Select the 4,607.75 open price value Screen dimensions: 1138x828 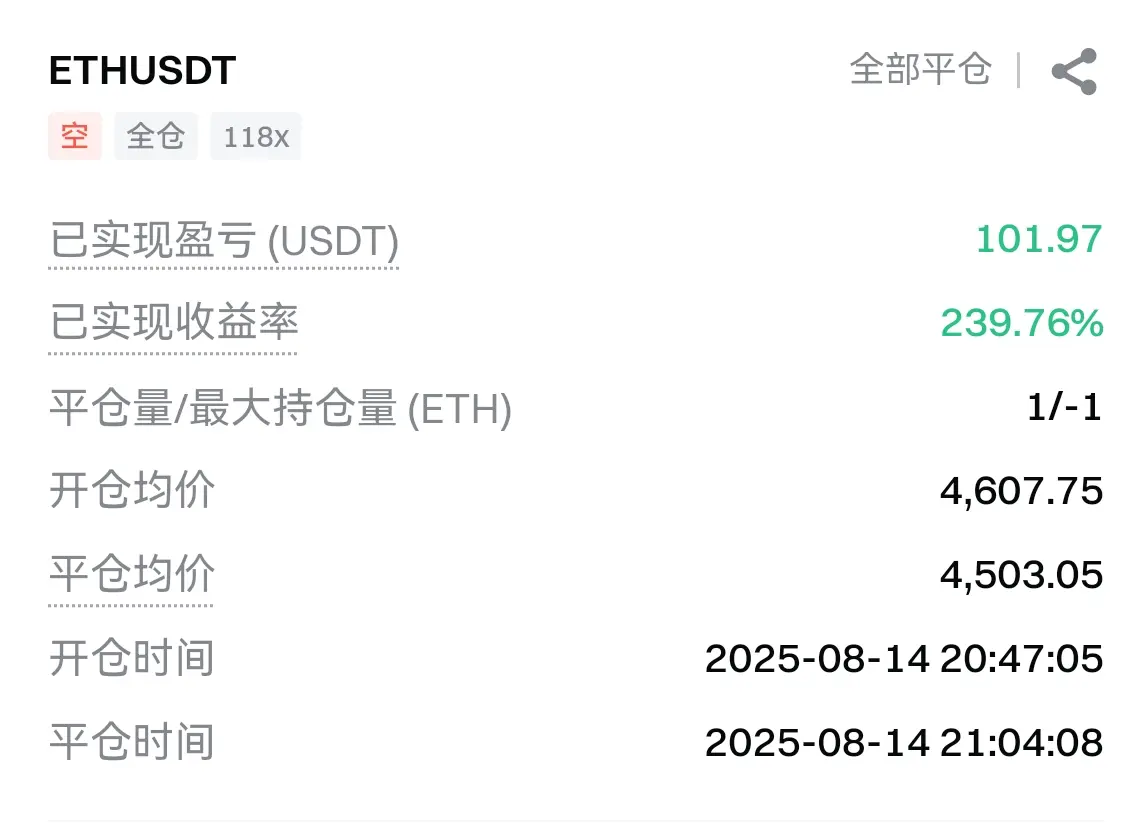[x=1021, y=491]
